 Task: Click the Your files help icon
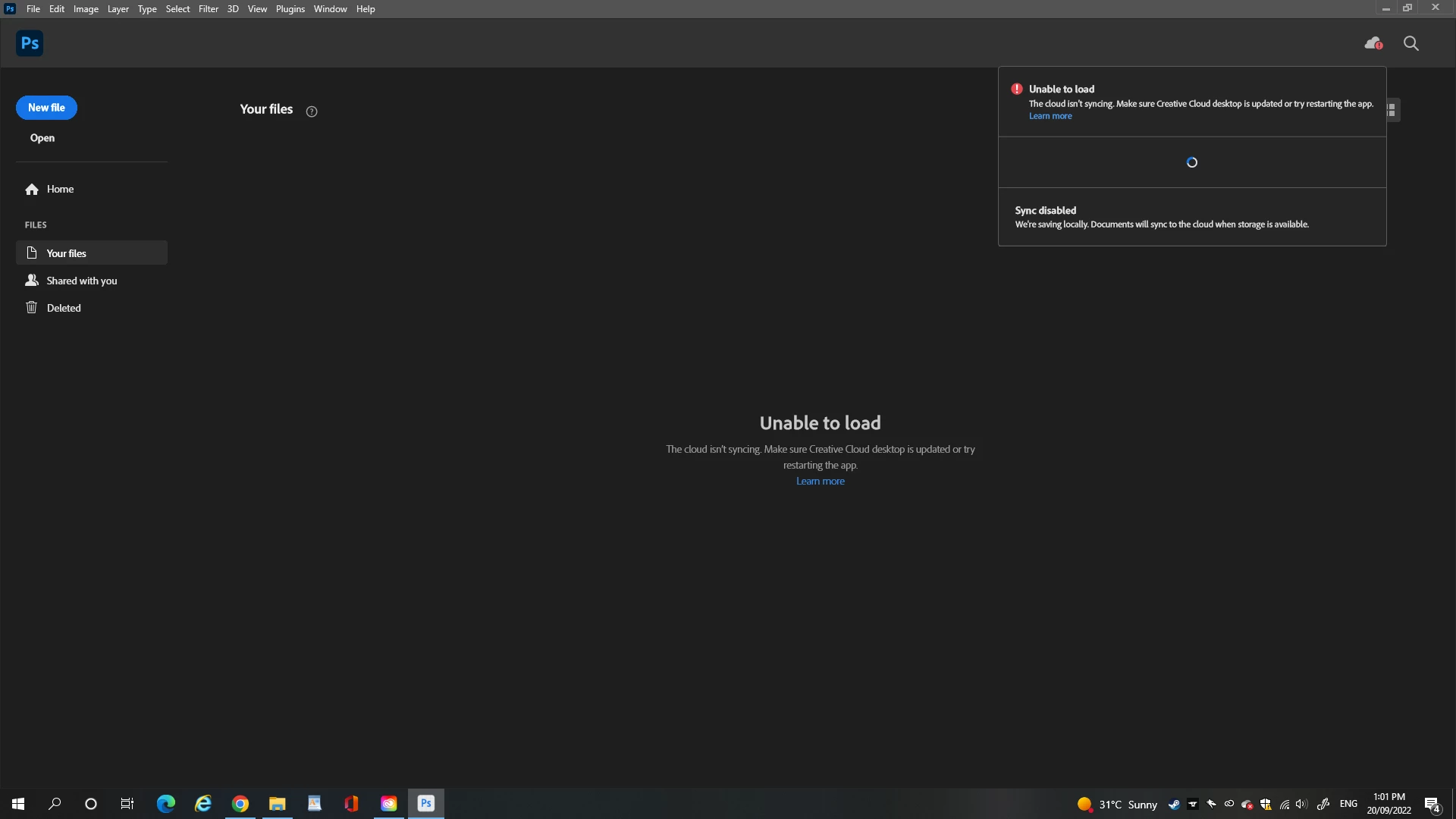312,111
